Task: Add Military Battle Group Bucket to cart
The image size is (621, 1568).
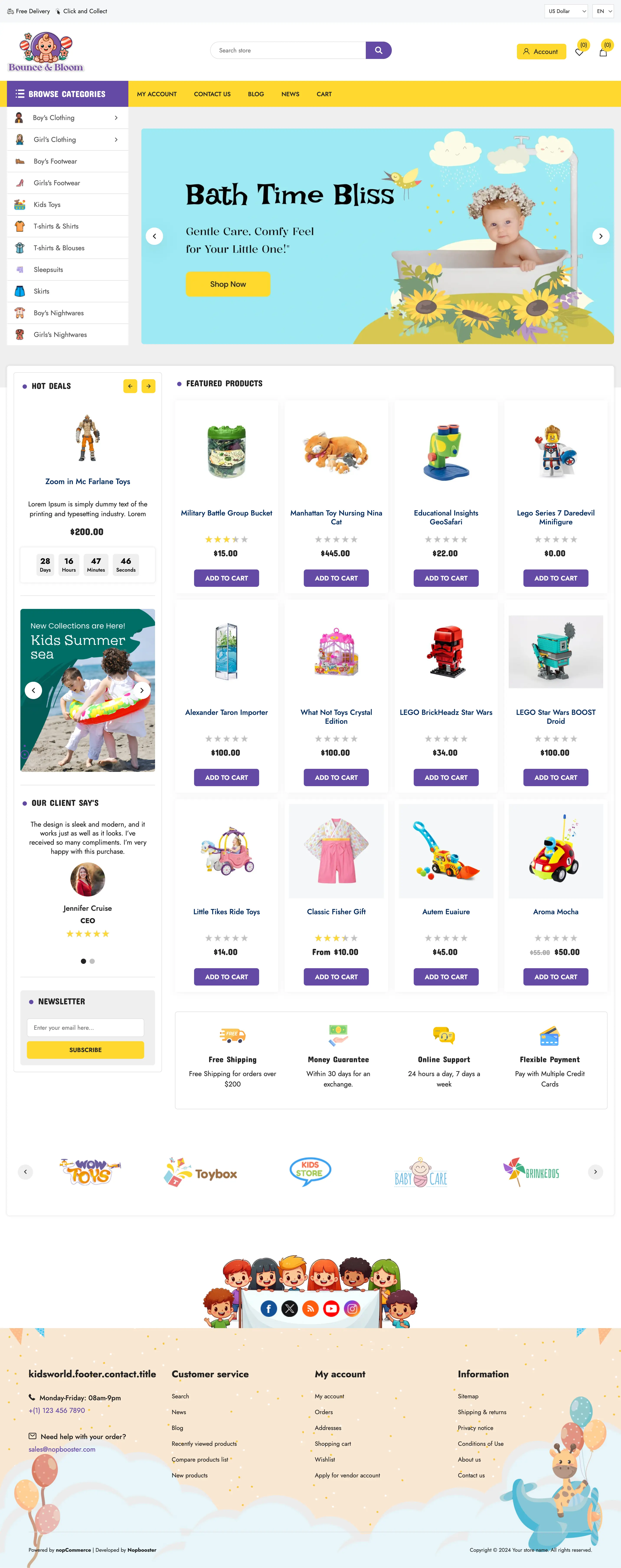Action: (x=227, y=578)
